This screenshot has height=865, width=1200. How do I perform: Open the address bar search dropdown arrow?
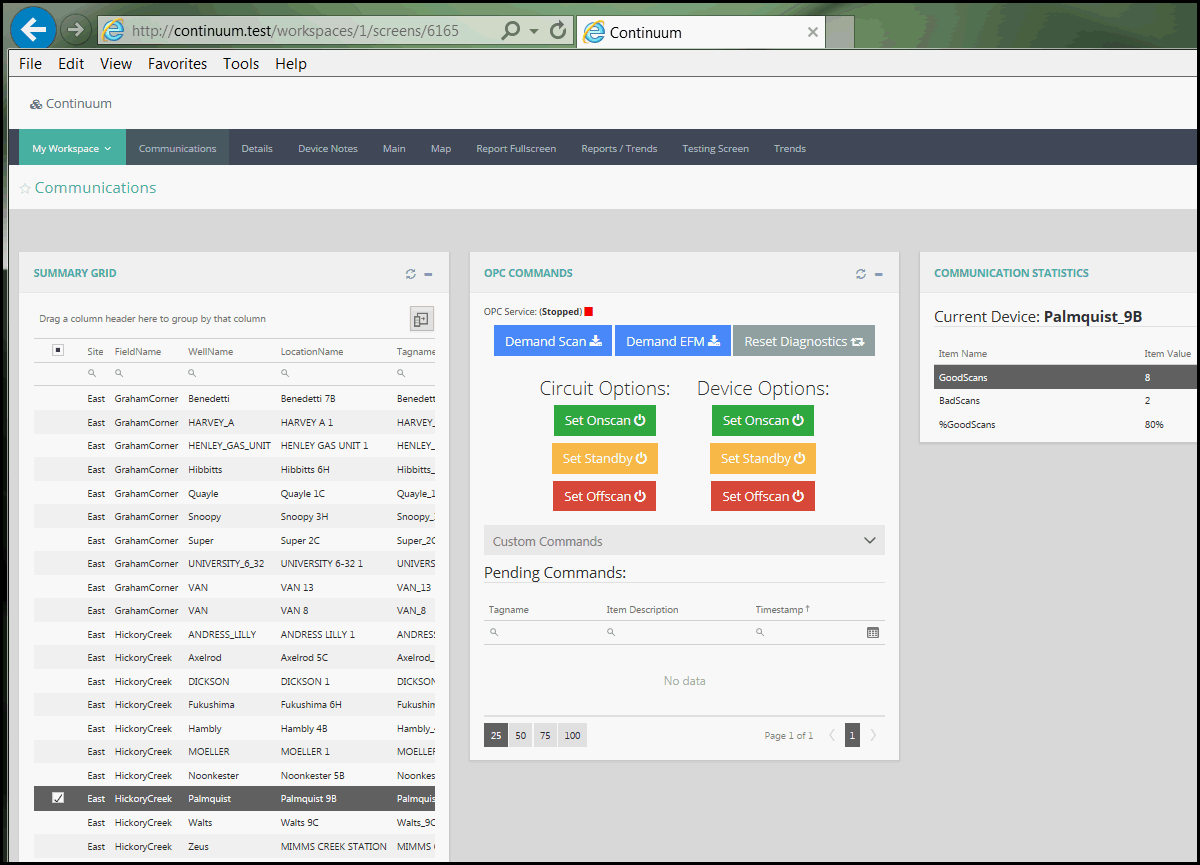coord(534,31)
